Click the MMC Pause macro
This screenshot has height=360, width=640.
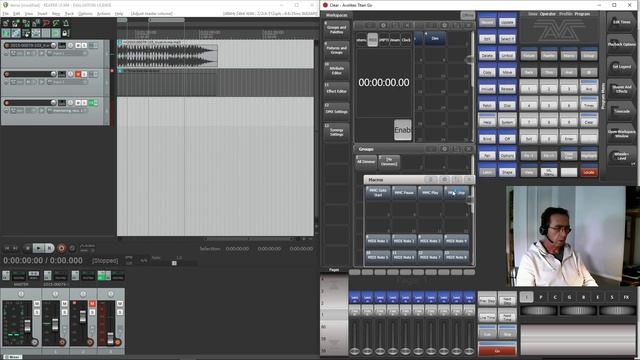(404, 192)
